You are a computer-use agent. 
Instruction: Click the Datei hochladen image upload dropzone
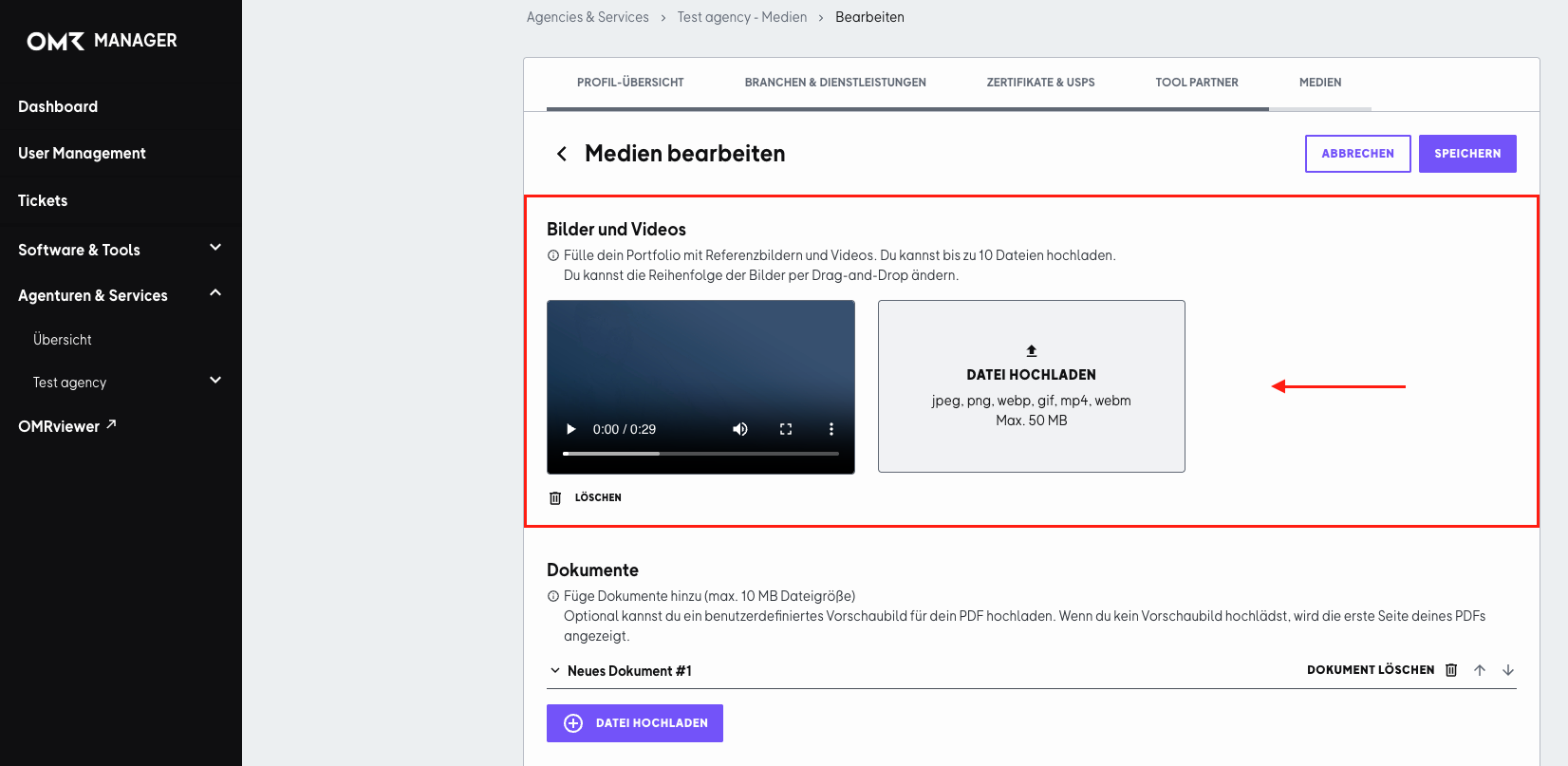1032,386
